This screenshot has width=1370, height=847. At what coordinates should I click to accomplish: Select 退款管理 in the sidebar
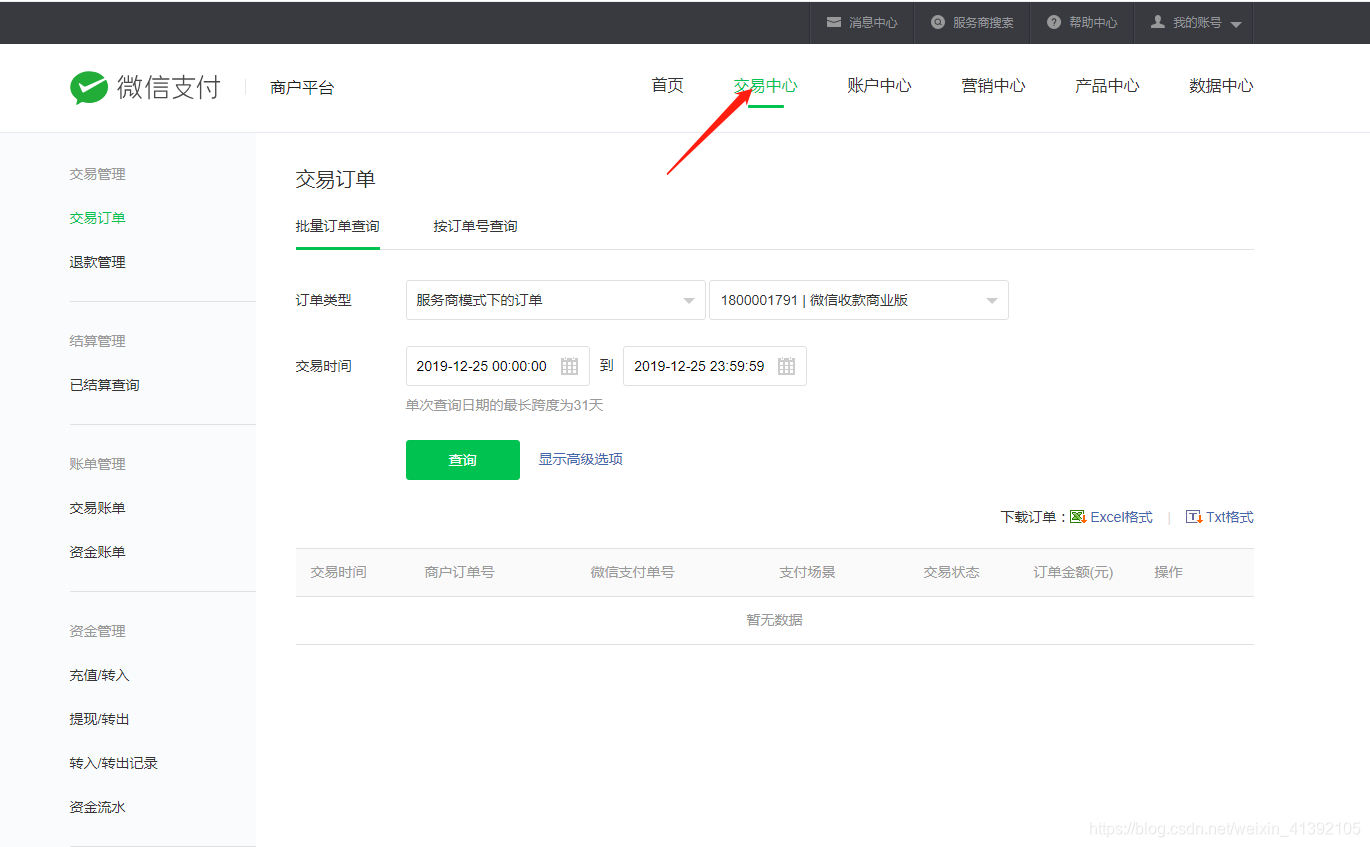(x=97, y=261)
